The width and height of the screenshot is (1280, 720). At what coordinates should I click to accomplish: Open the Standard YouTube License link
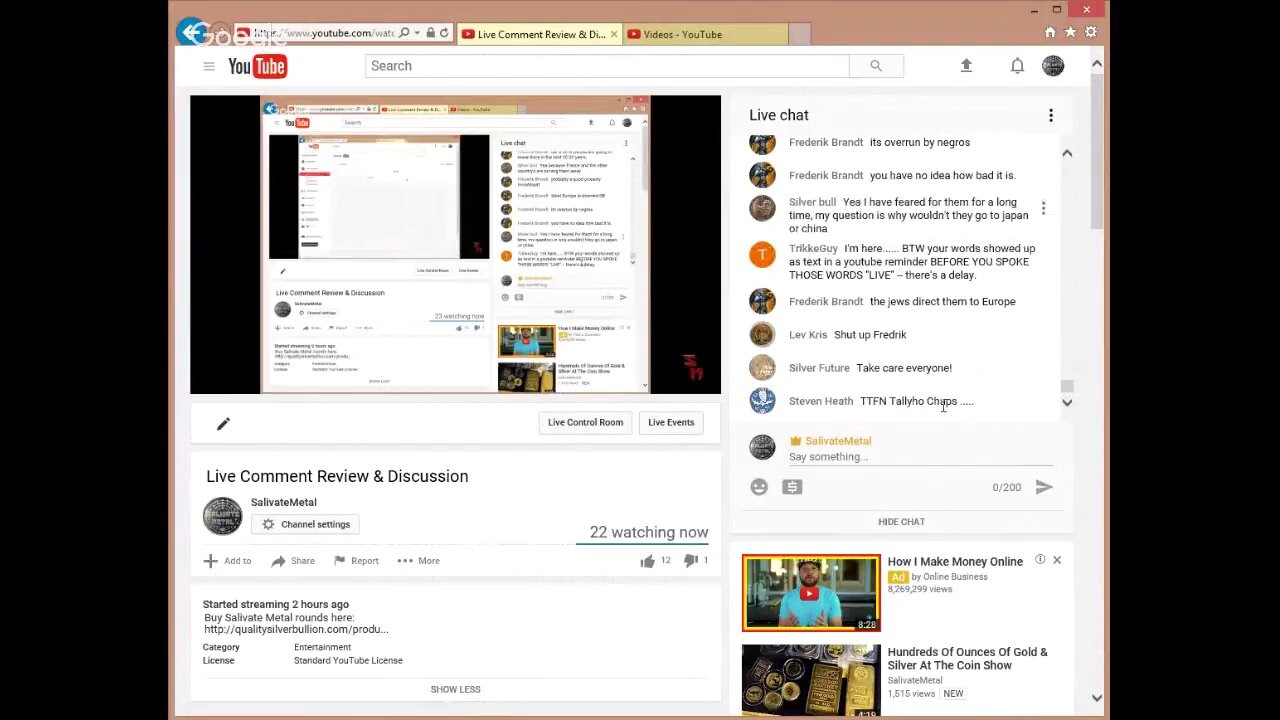click(x=348, y=660)
